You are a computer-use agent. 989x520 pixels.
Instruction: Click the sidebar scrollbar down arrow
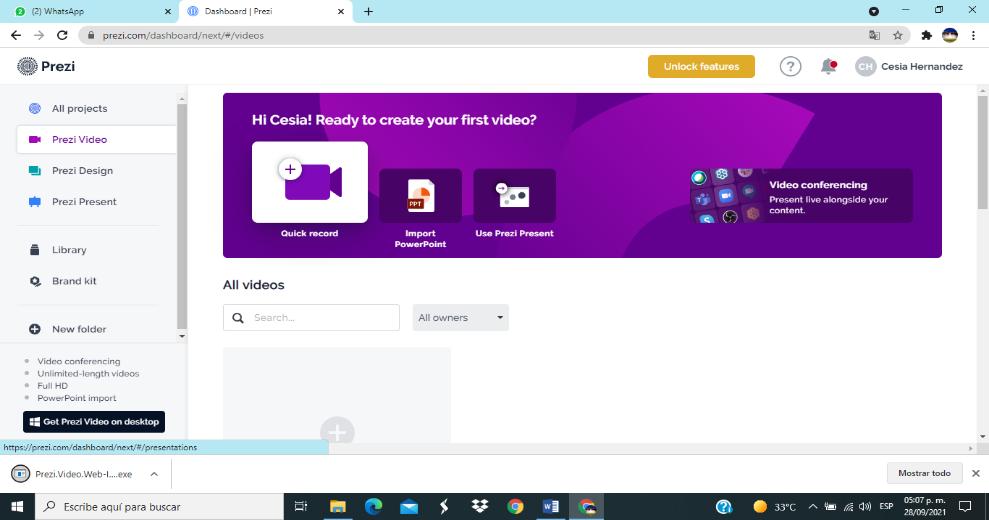pos(182,336)
